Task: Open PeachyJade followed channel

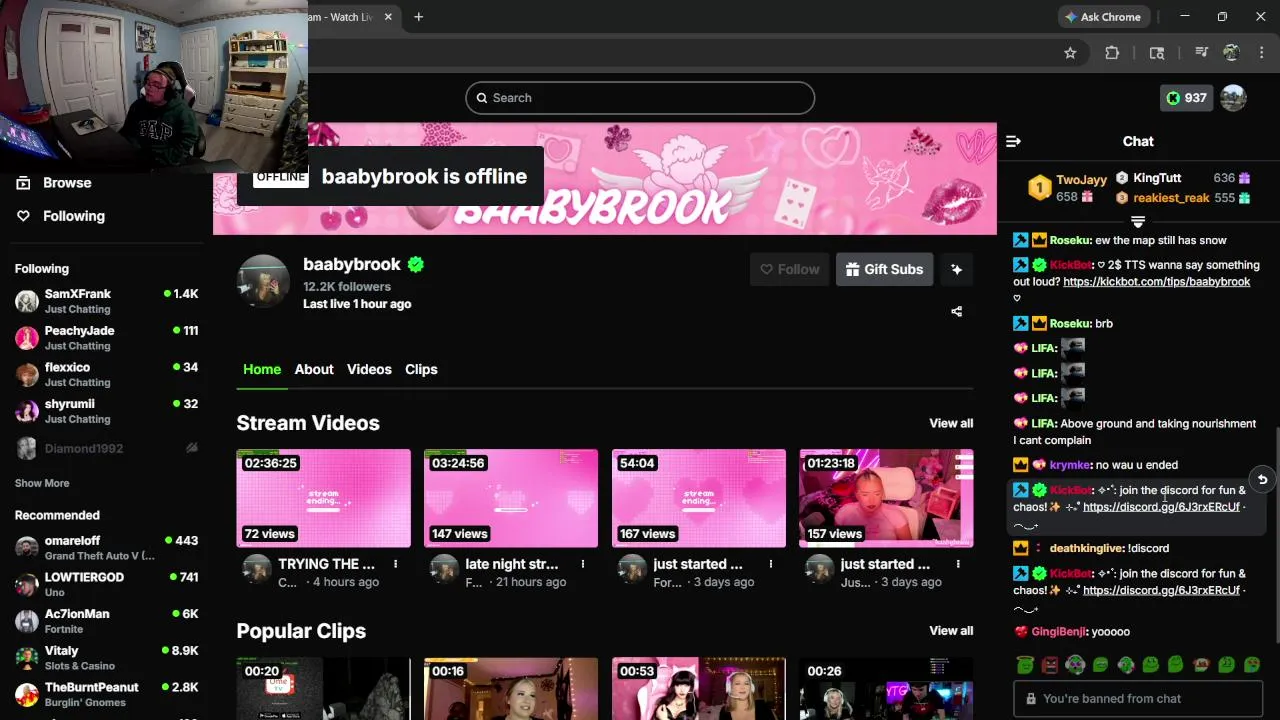Action: [x=106, y=338]
